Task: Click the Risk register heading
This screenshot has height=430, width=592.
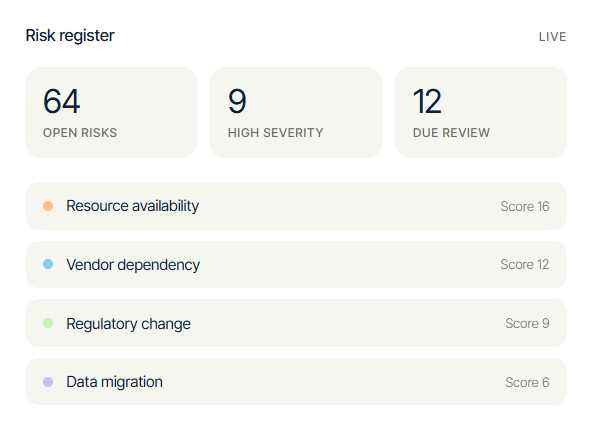Action: tap(70, 35)
